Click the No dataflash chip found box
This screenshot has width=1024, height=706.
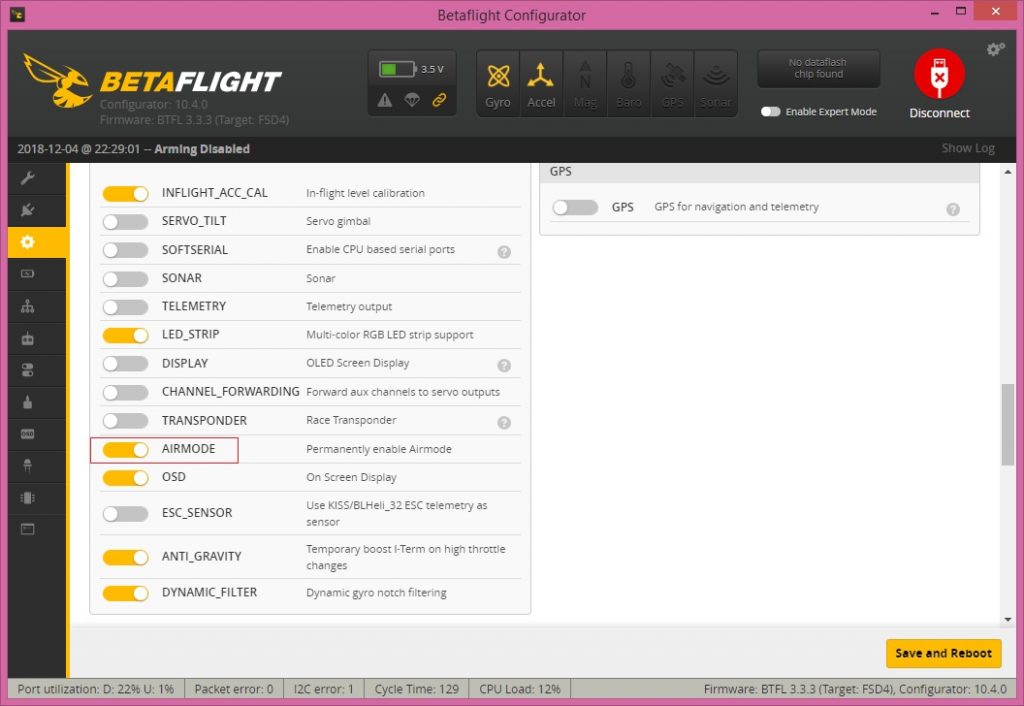point(818,69)
